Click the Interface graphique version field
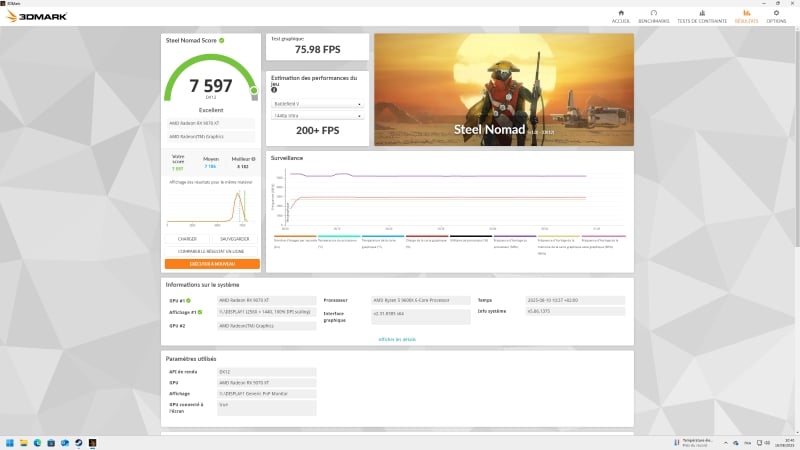800x450 pixels. (420, 316)
